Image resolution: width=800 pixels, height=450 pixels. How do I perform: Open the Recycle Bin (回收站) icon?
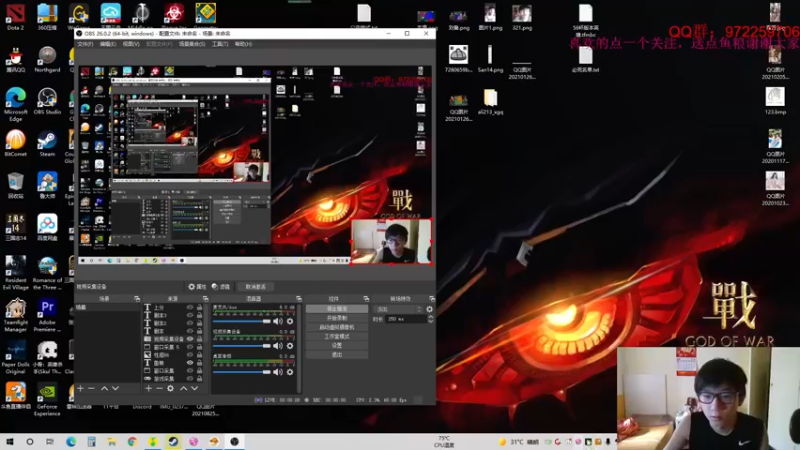15,185
